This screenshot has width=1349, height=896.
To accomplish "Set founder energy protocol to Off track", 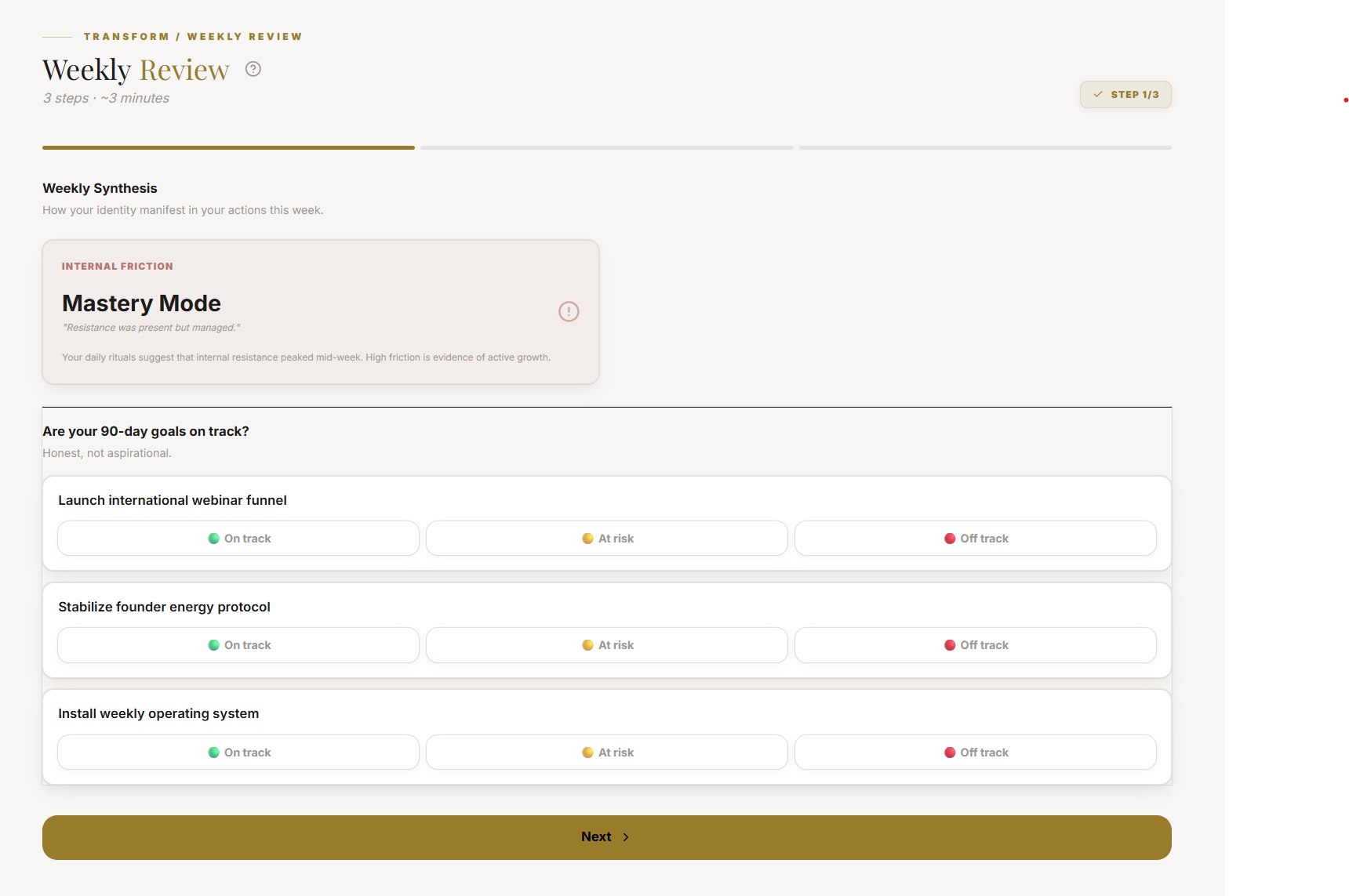I will click(976, 645).
